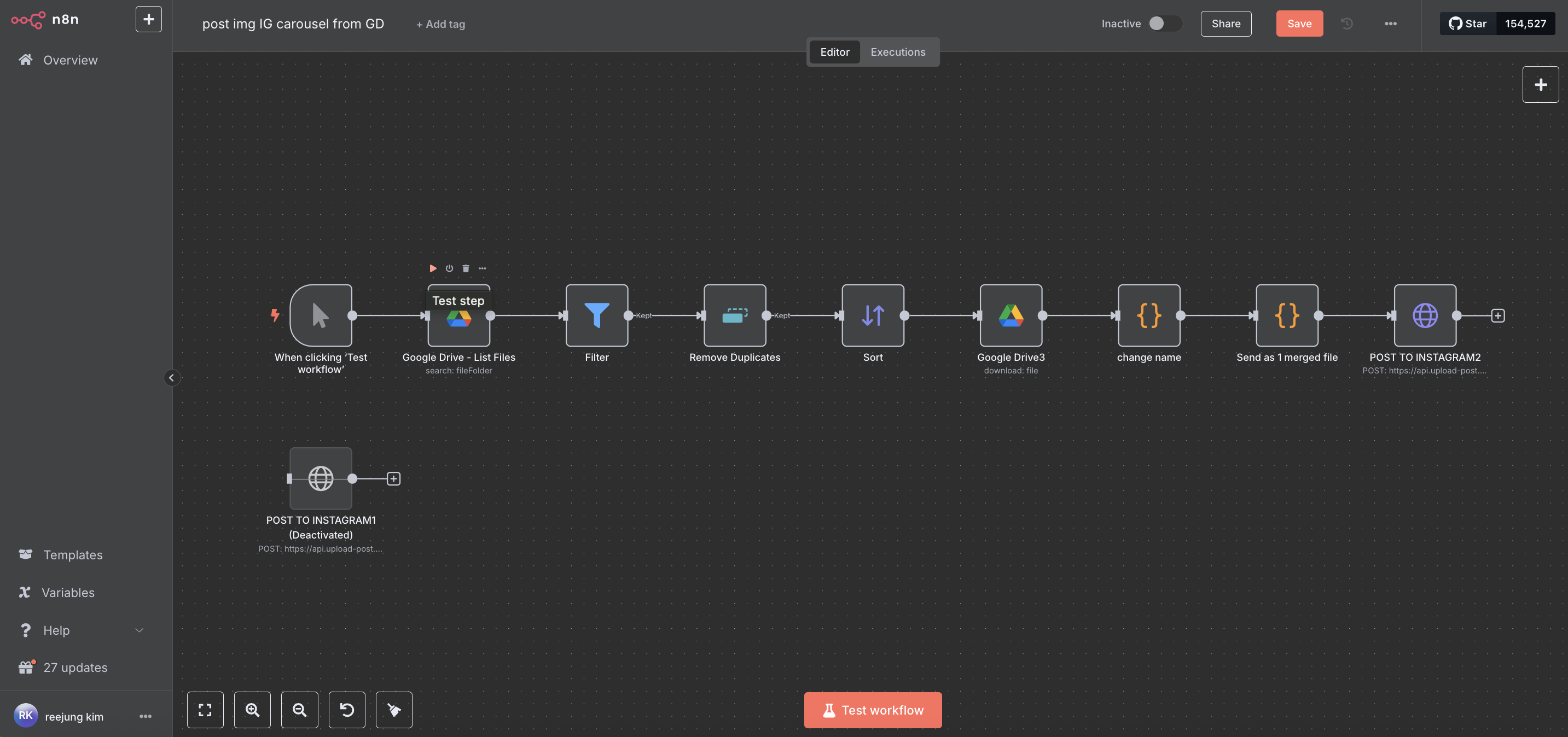The width and height of the screenshot is (1568, 737).
Task: Open user menu next to reejung kim
Action: pyautogui.click(x=146, y=716)
